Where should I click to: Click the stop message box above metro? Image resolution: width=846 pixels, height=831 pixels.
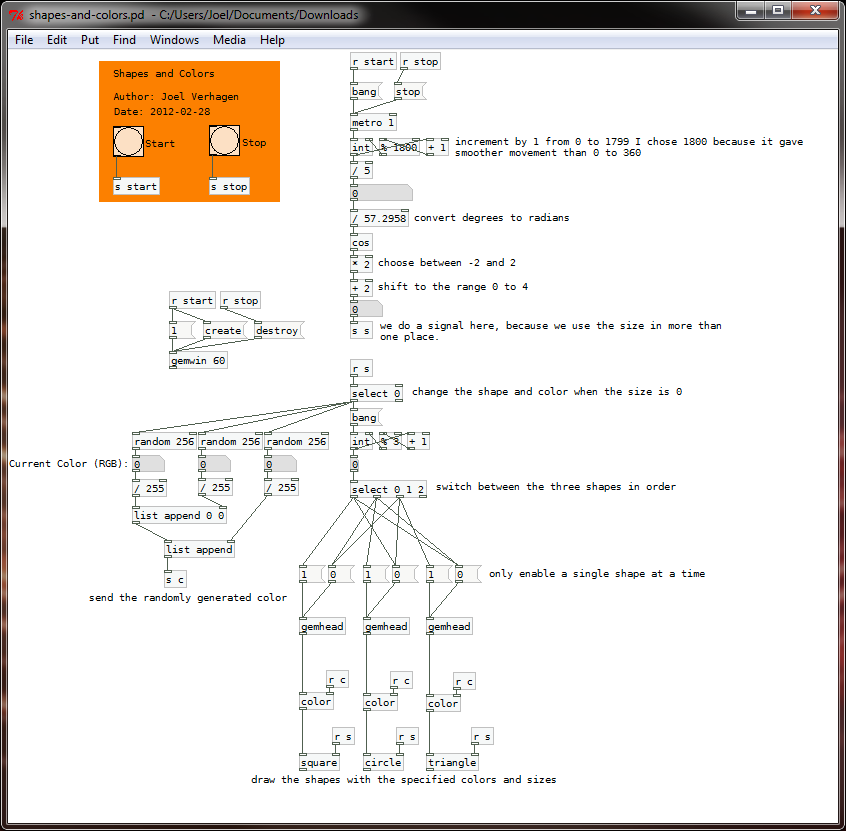click(410, 92)
